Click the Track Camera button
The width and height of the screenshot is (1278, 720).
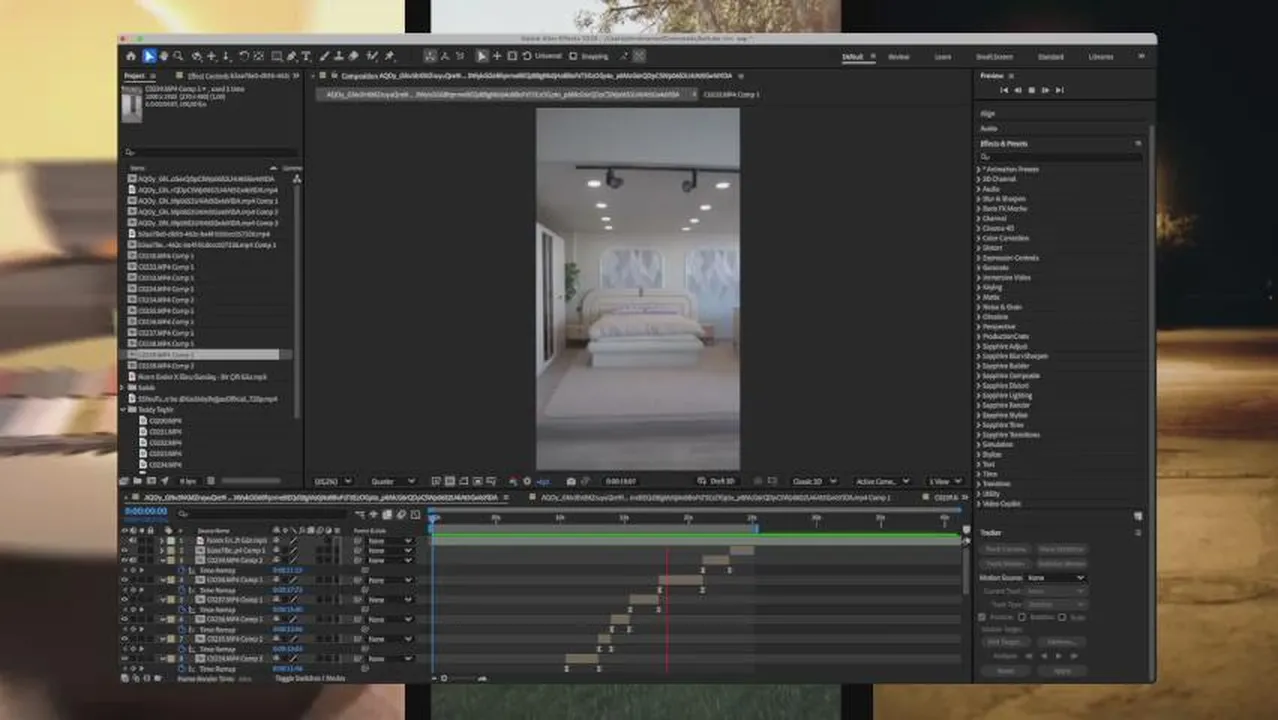tap(1006, 549)
